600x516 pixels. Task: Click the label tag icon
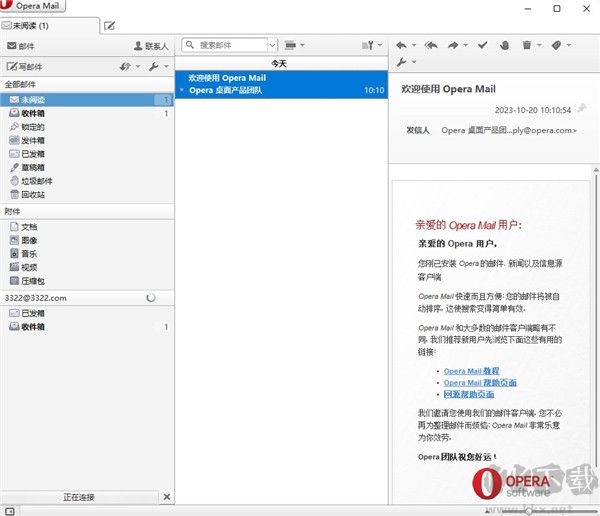pyautogui.click(x=556, y=45)
